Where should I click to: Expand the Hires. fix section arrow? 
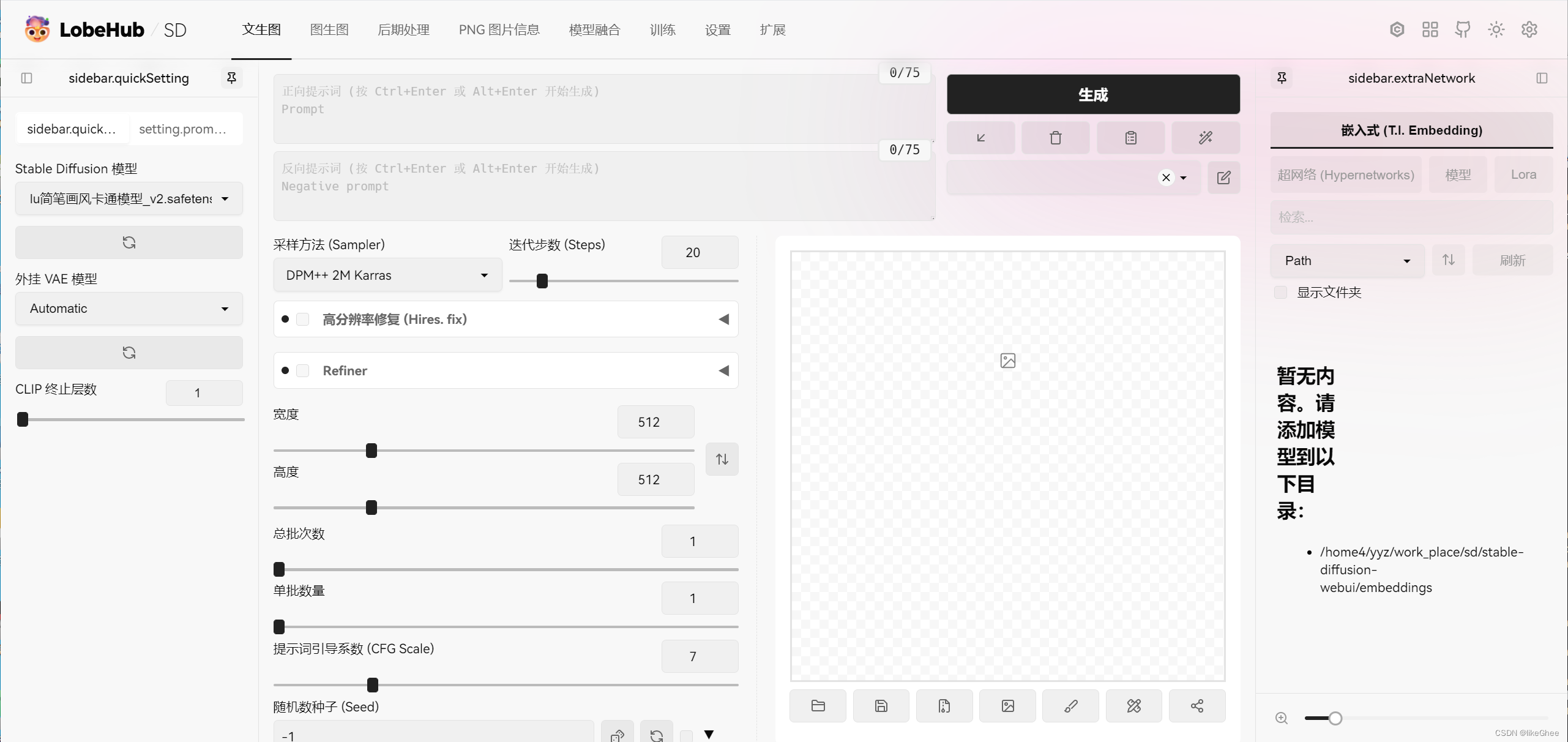click(724, 319)
